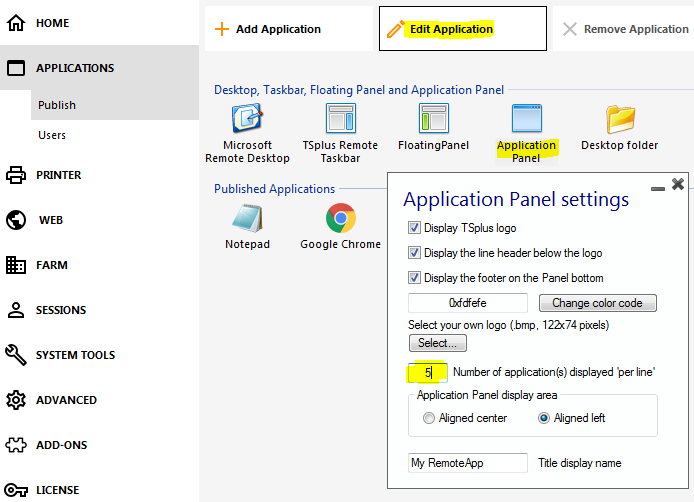The width and height of the screenshot is (694, 502).
Task: Open the Users sub-item under Applications
Action: [52, 135]
